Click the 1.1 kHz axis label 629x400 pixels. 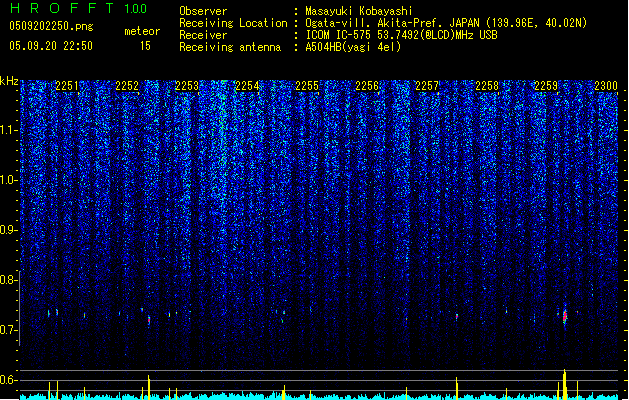8,130
